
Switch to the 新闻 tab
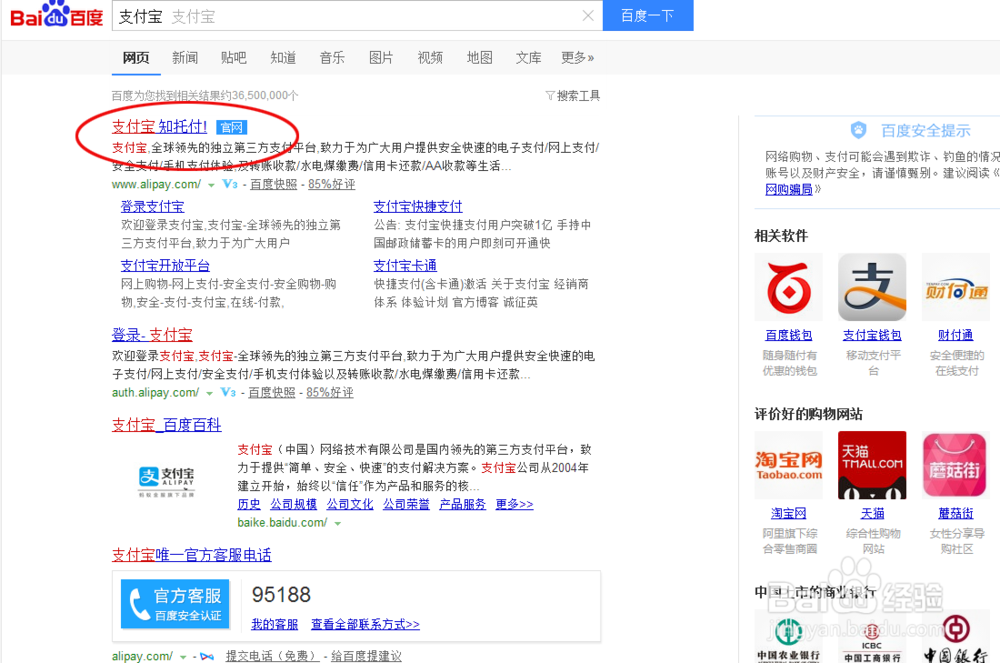185,58
